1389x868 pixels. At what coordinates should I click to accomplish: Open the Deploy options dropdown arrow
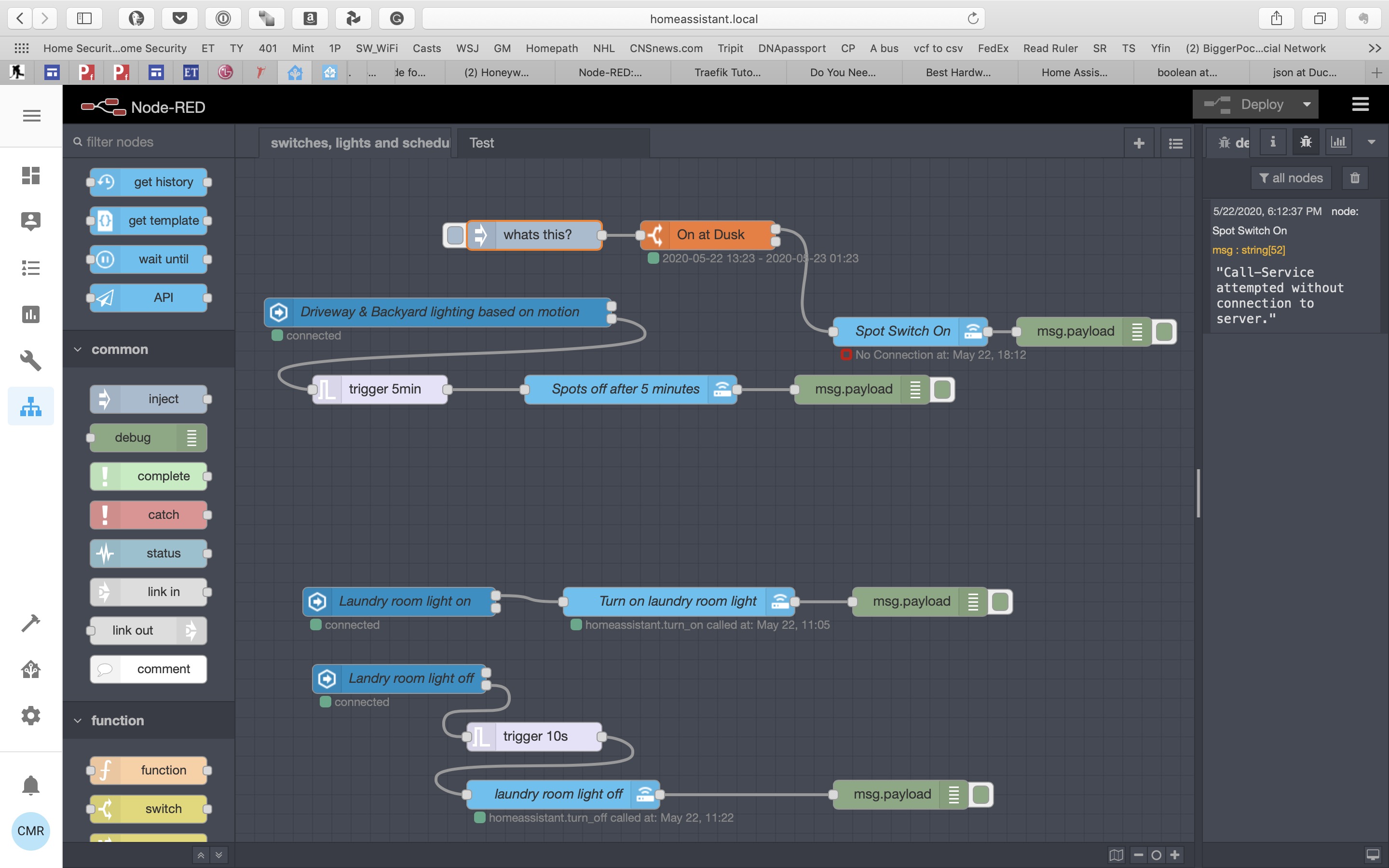(1307, 104)
